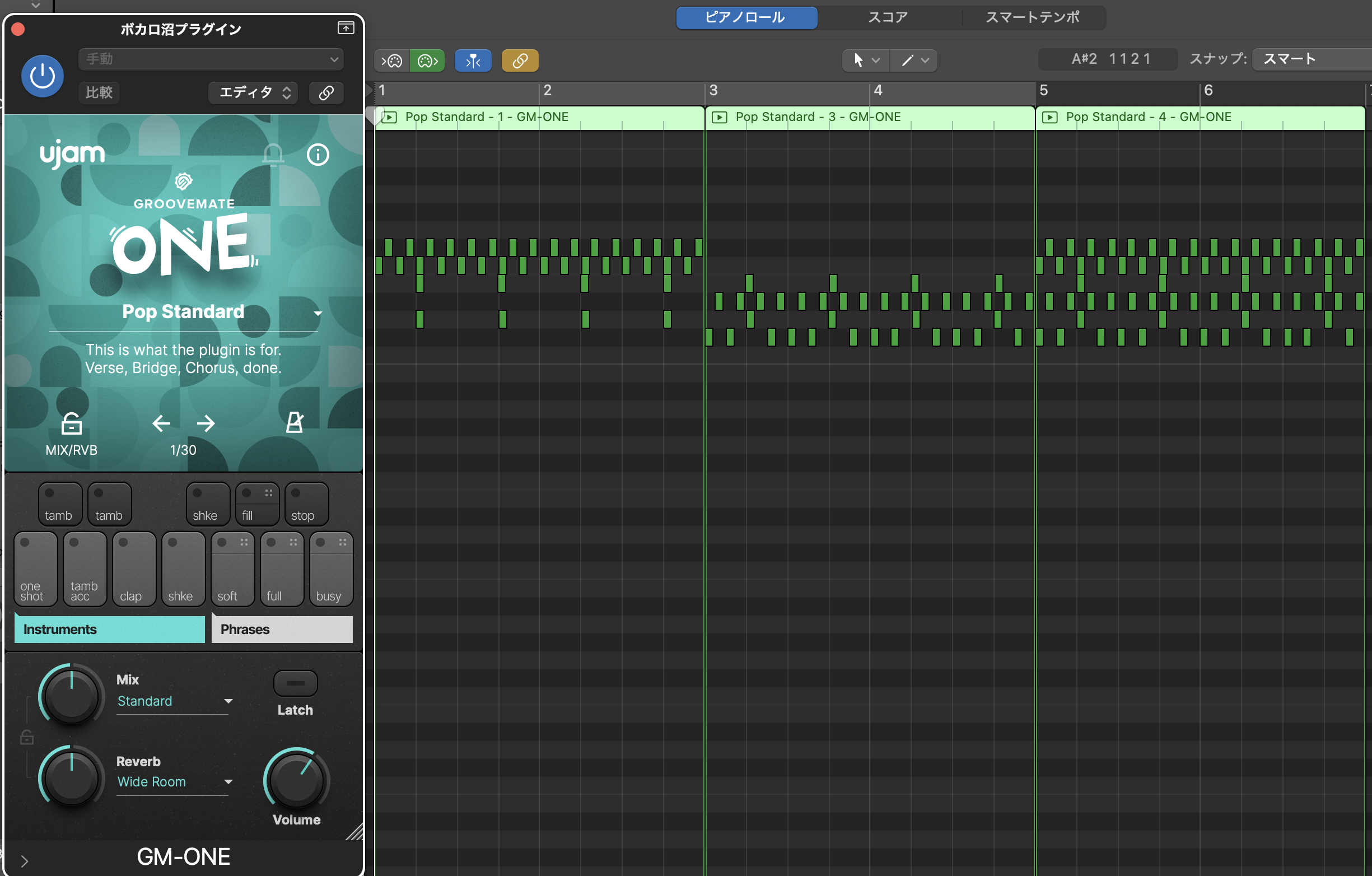Trigger the fill pad
This screenshot has width=1372, height=876.
(257, 504)
